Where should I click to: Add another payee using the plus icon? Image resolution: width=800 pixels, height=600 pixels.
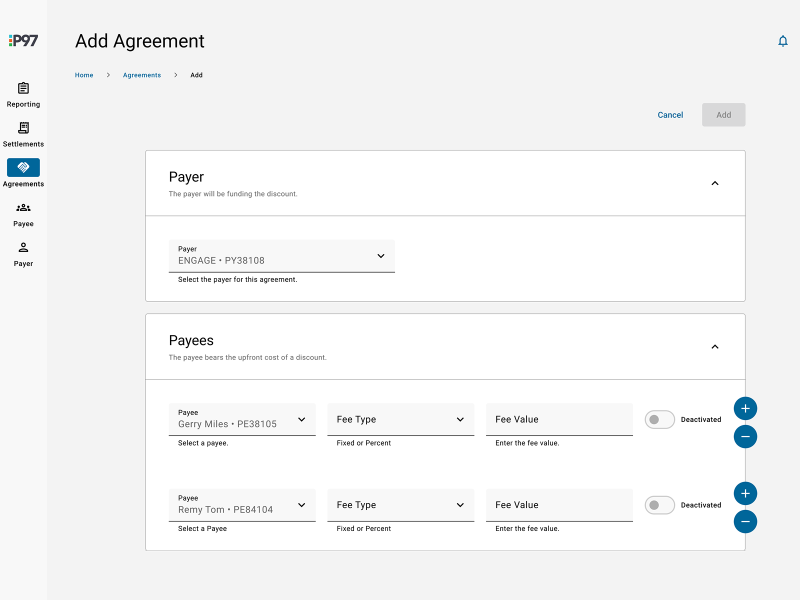pos(745,408)
